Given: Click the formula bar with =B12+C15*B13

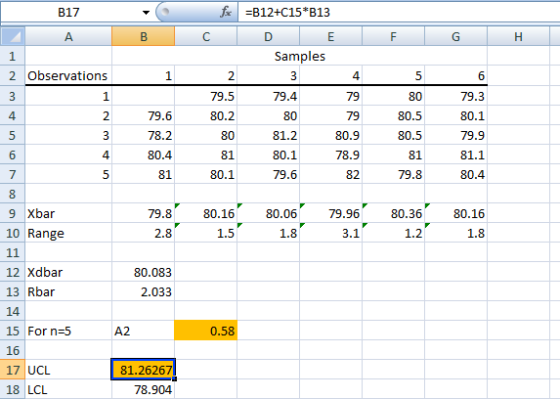Looking at the screenshot, I should coord(399,13).
